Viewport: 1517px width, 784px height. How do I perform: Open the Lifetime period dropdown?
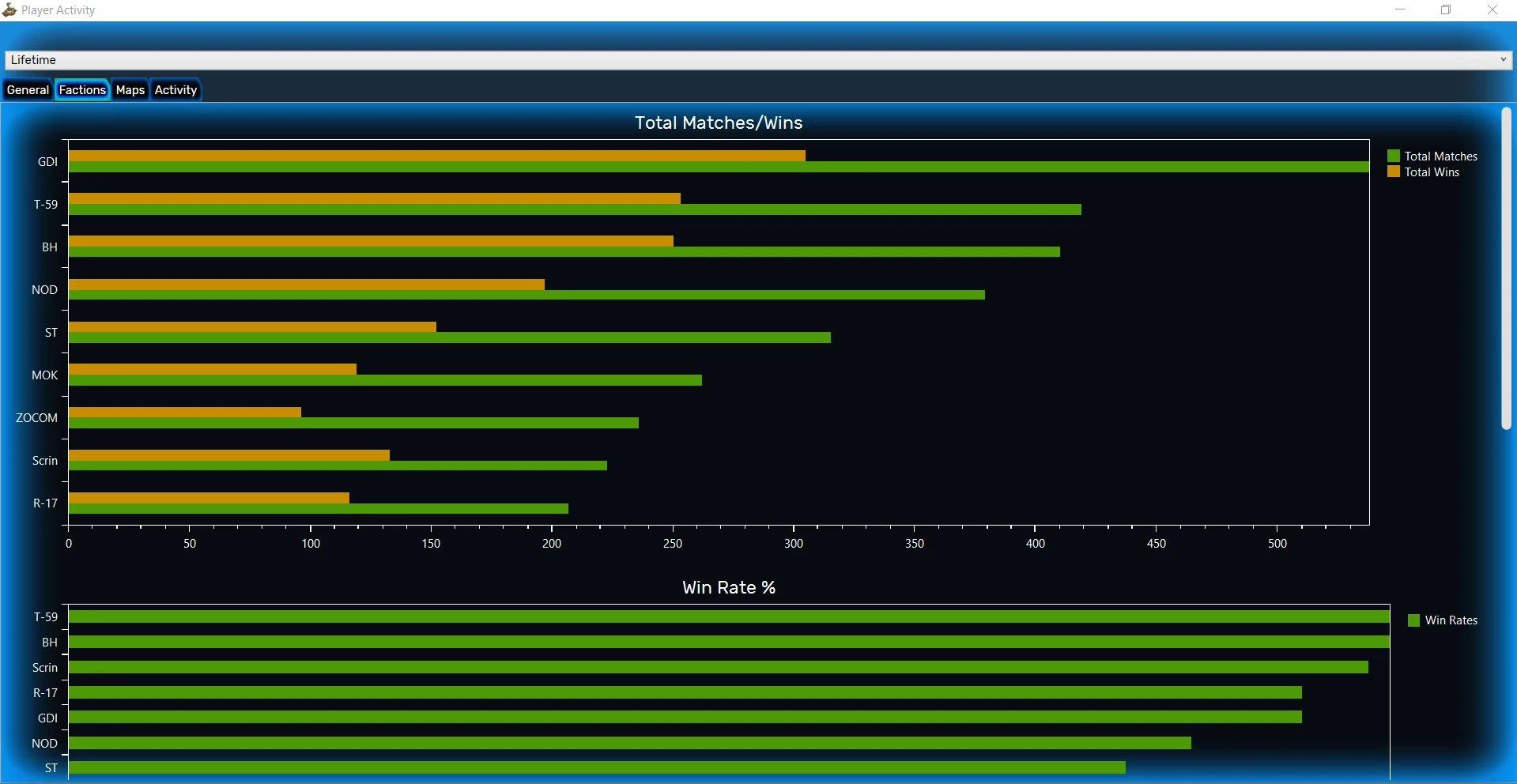(758, 60)
